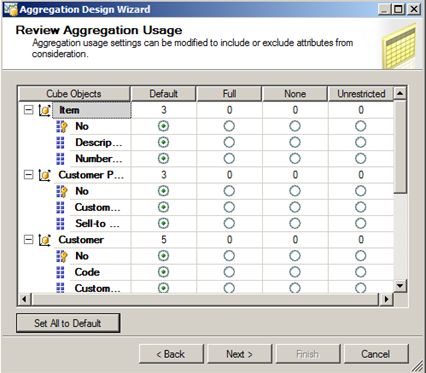
Task: Click the Full column header
Action: click(229, 94)
